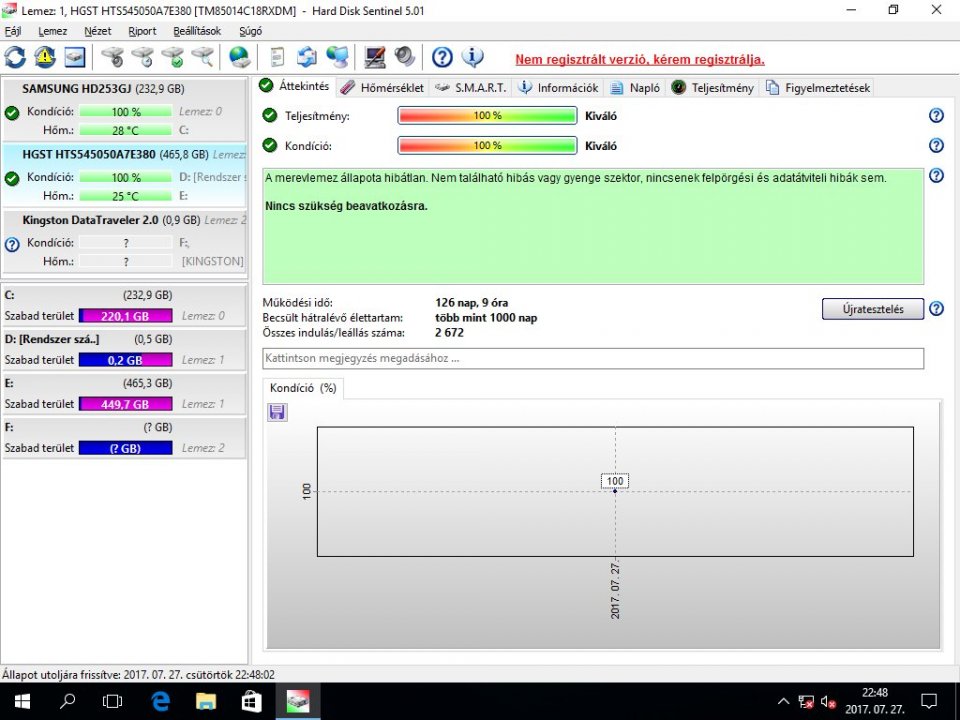Viewport: 960px width, 720px height.
Task: Click the save floppy icon above the graph
Action: point(277,412)
